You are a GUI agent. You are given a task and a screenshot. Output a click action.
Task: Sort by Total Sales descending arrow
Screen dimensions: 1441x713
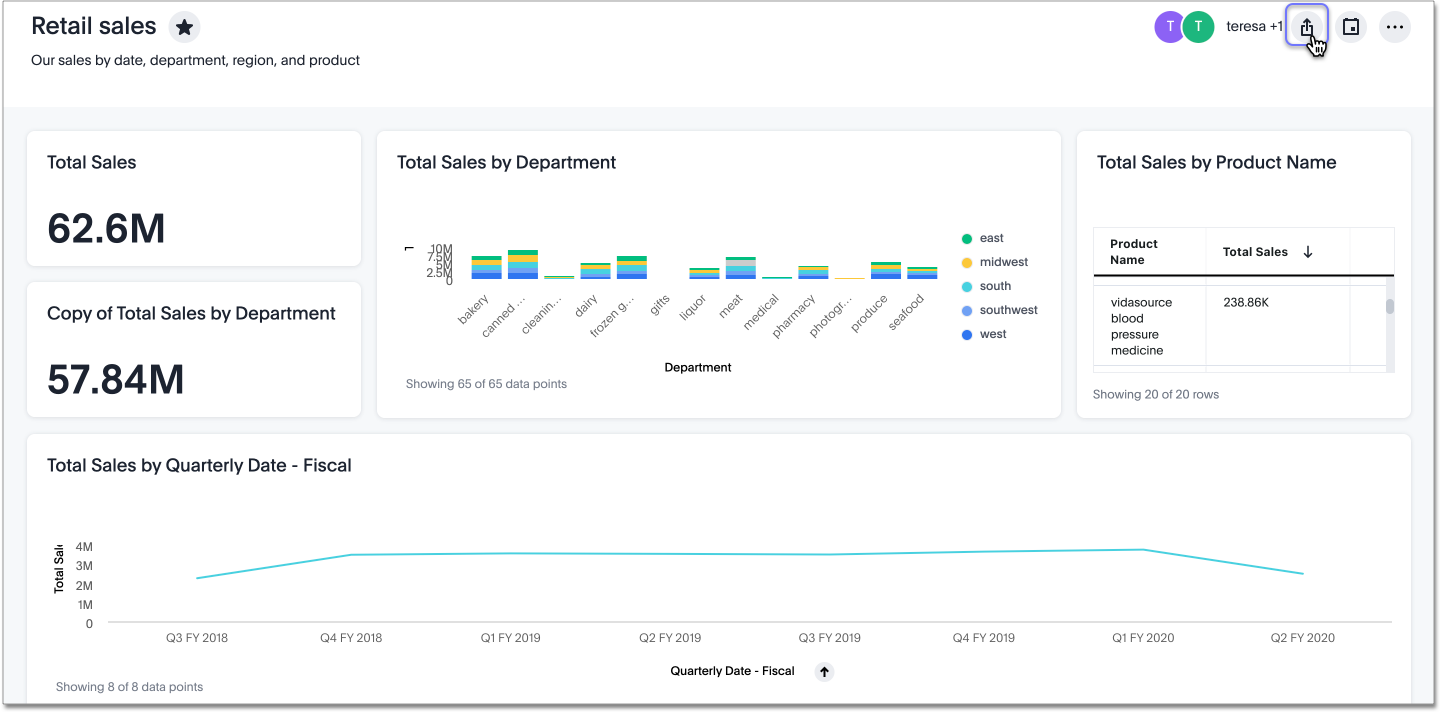1307,252
